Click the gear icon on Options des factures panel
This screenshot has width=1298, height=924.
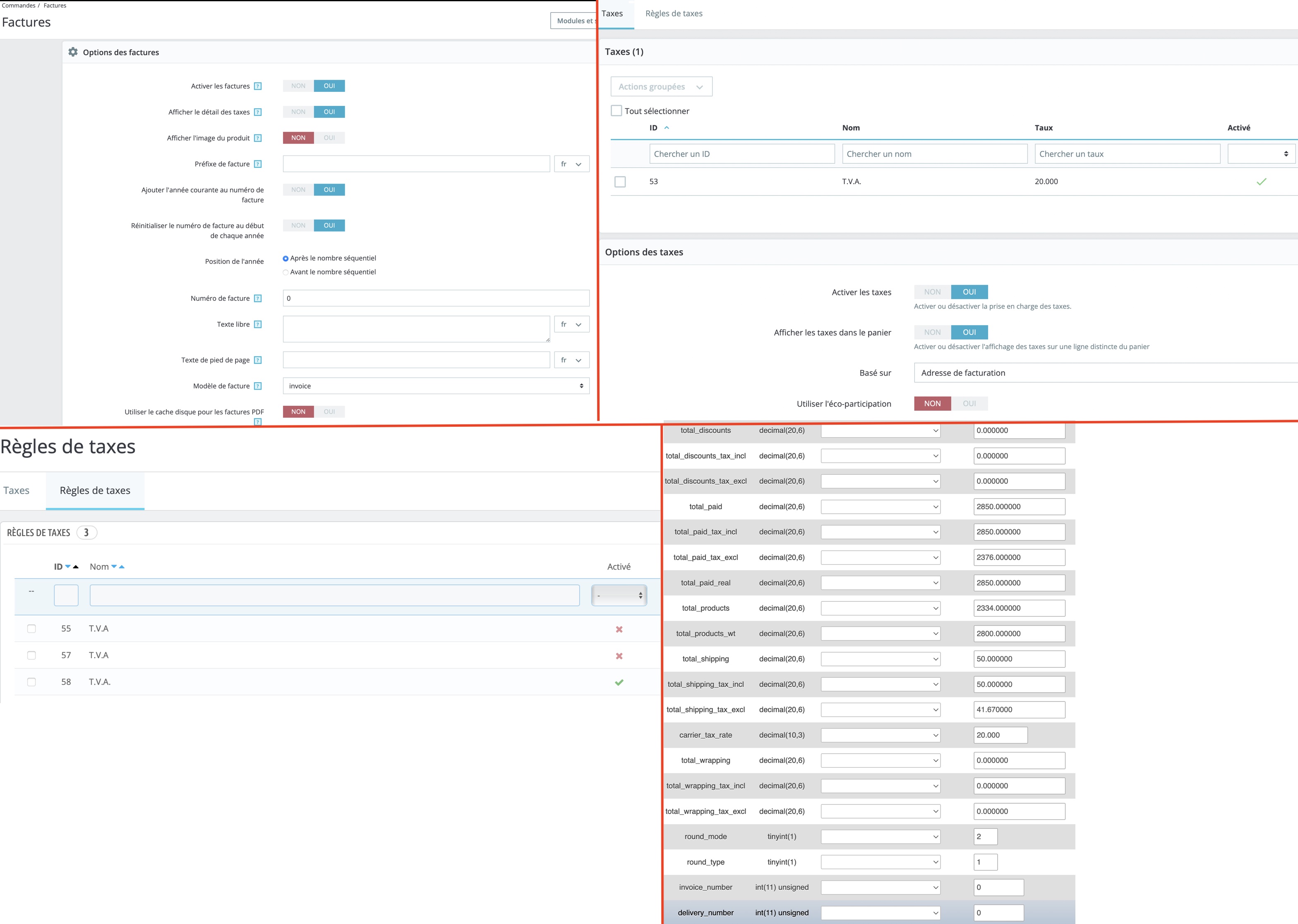point(73,52)
